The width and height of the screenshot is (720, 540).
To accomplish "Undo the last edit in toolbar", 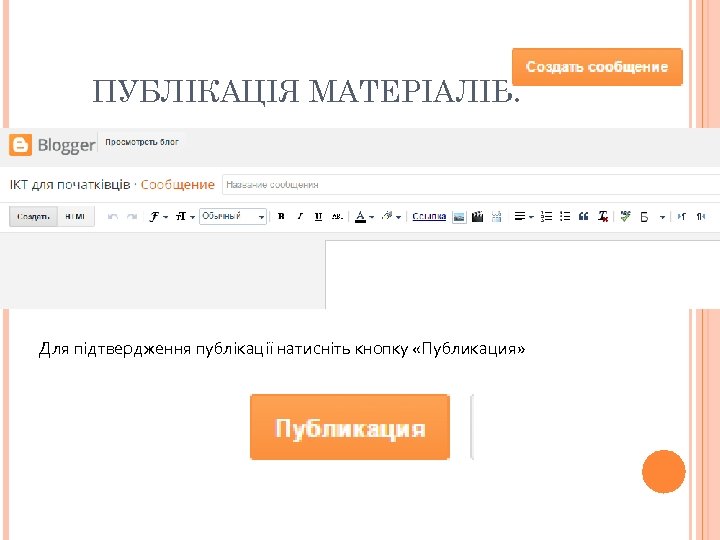I will pyautogui.click(x=112, y=217).
